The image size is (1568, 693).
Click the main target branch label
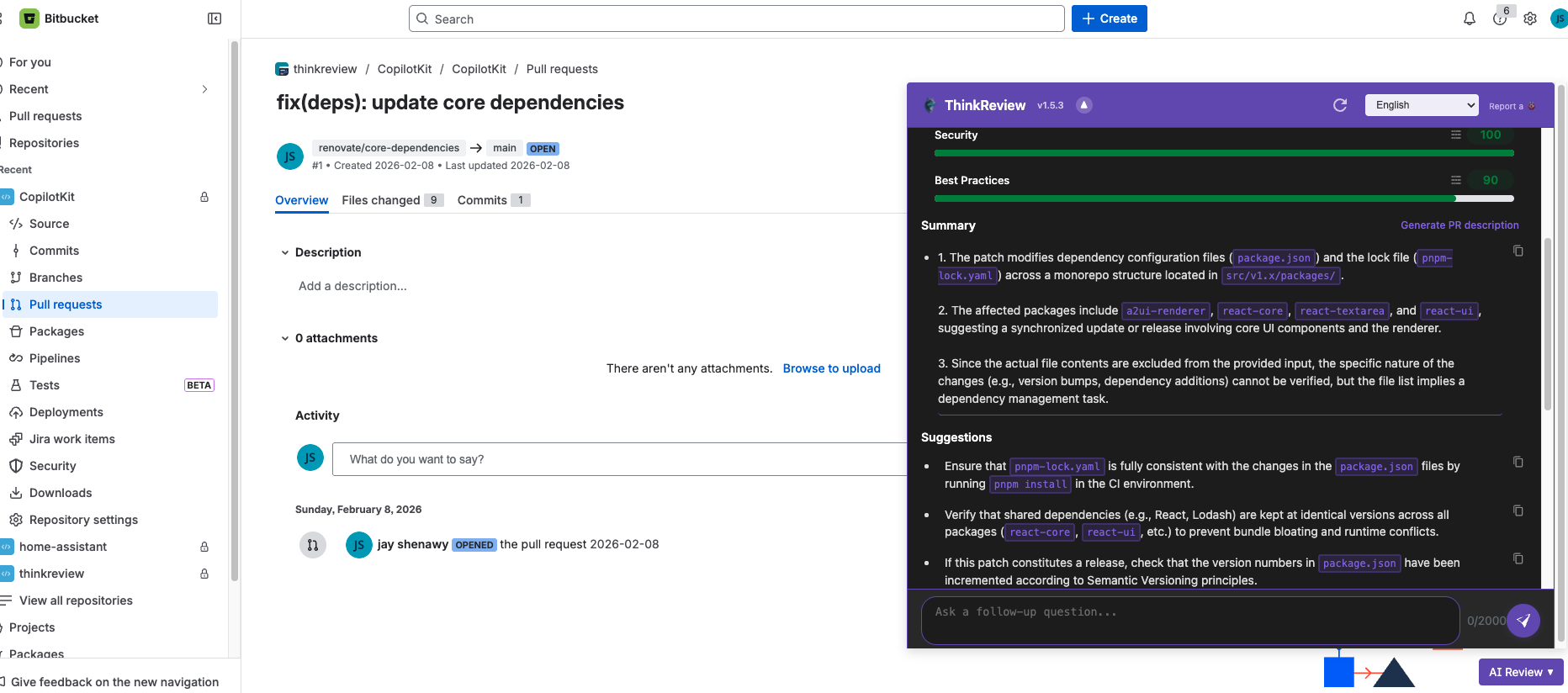[505, 148]
